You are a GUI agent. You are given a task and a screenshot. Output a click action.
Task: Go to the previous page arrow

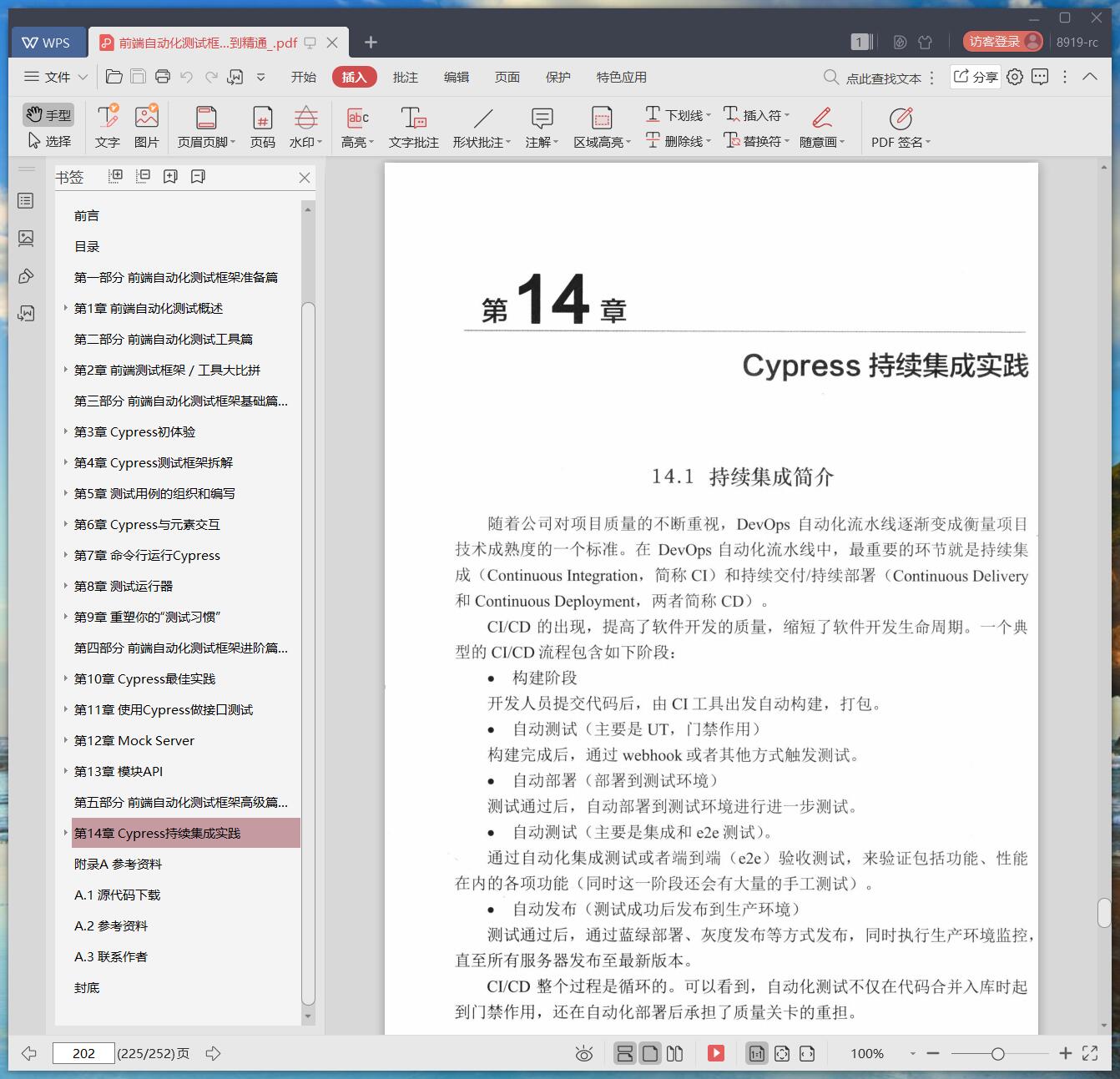point(29,1053)
